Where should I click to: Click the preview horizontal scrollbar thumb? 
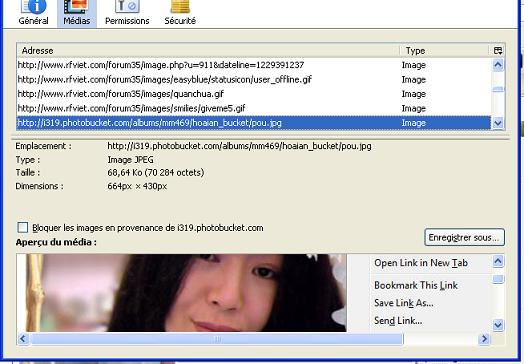coord(217,339)
